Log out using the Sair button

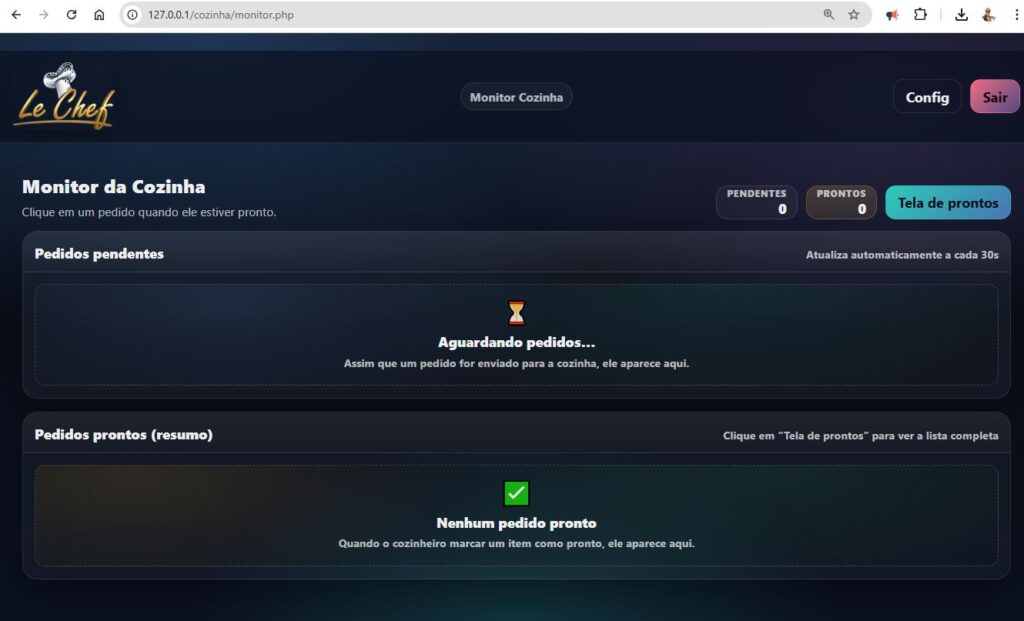point(994,97)
